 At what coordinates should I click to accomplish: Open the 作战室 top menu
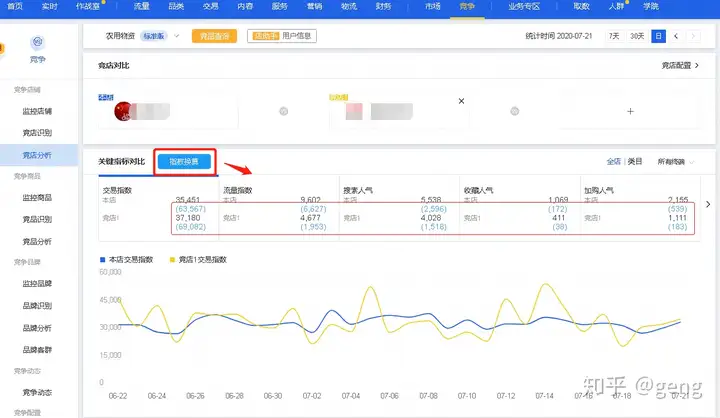click(x=88, y=6)
